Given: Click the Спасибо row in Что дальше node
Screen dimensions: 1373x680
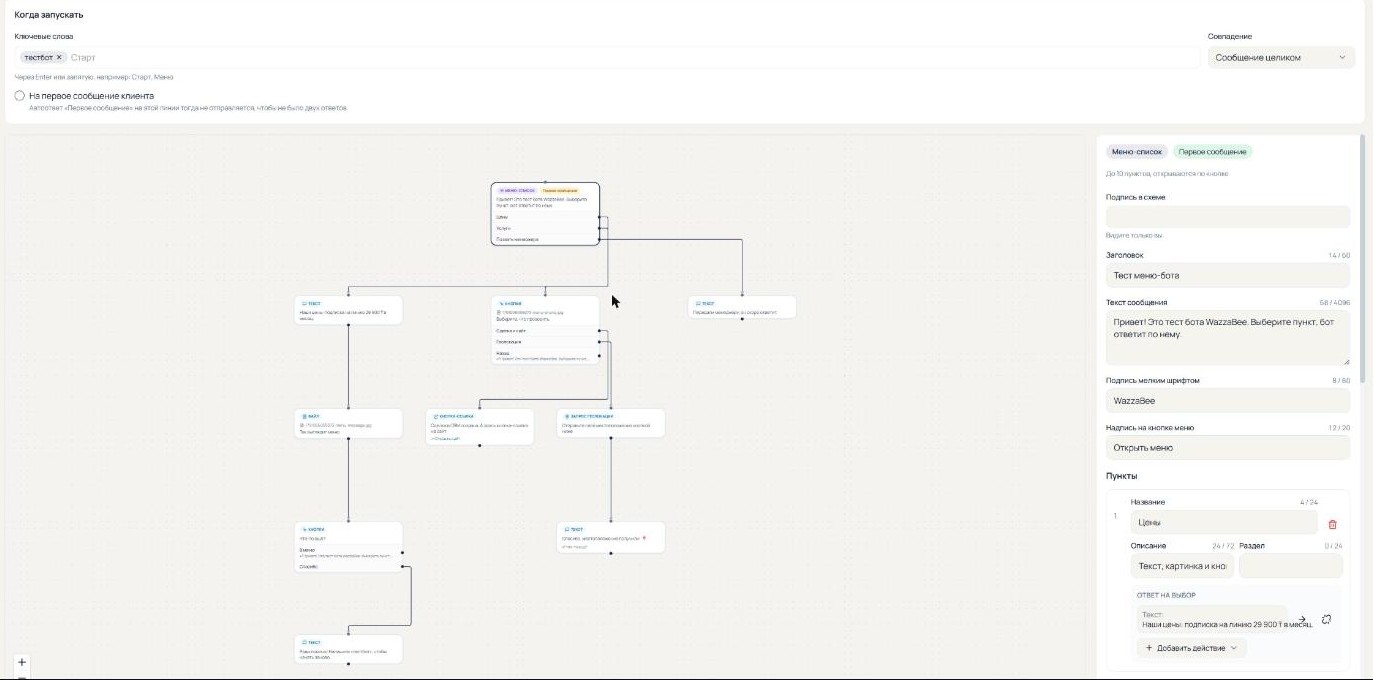Looking at the screenshot, I should pos(349,566).
